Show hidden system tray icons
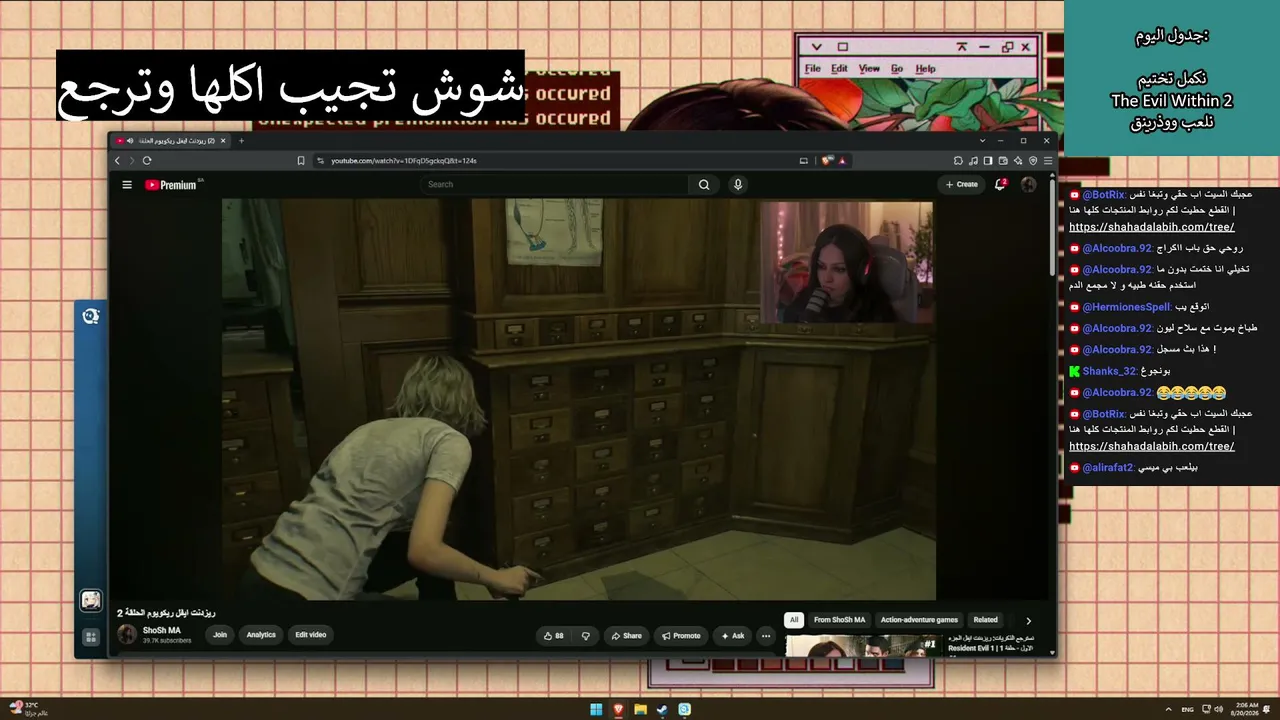1280x720 pixels. click(x=1169, y=710)
